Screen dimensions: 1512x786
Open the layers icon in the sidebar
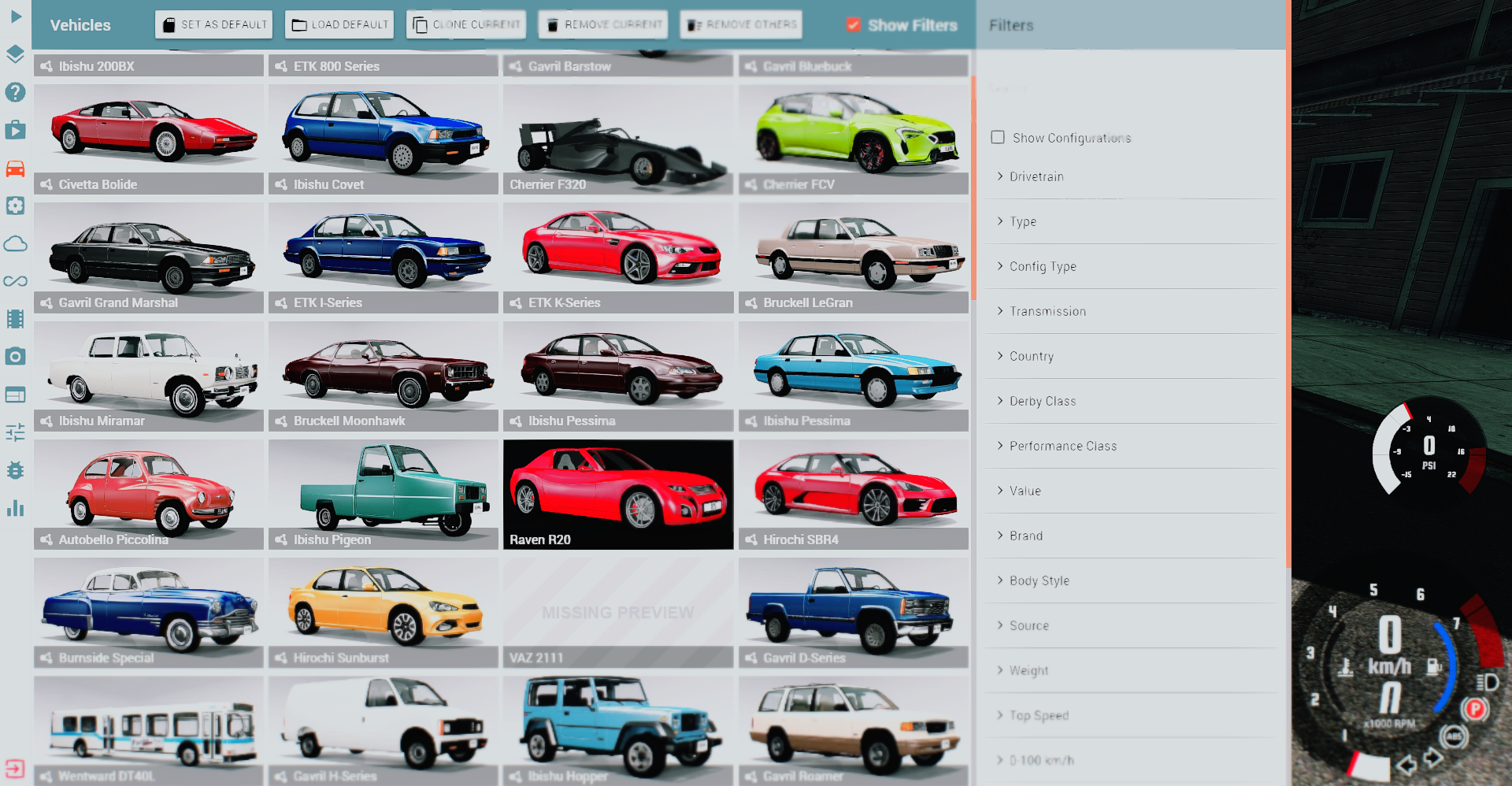[16, 54]
